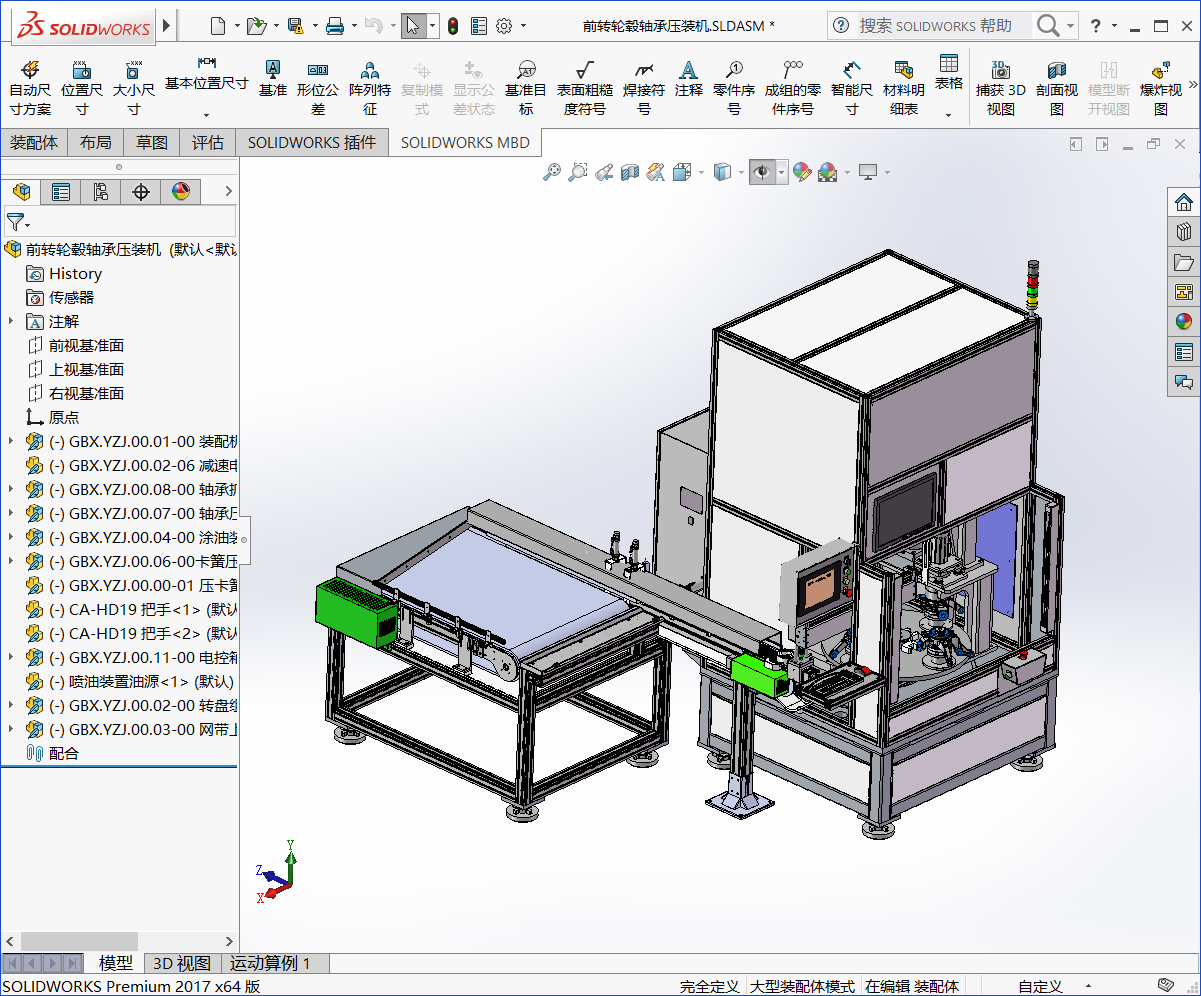Image resolution: width=1201 pixels, height=996 pixels.
Task: Open the 运动算例 1 (Motion Study) tab
Action: point(270,963)
